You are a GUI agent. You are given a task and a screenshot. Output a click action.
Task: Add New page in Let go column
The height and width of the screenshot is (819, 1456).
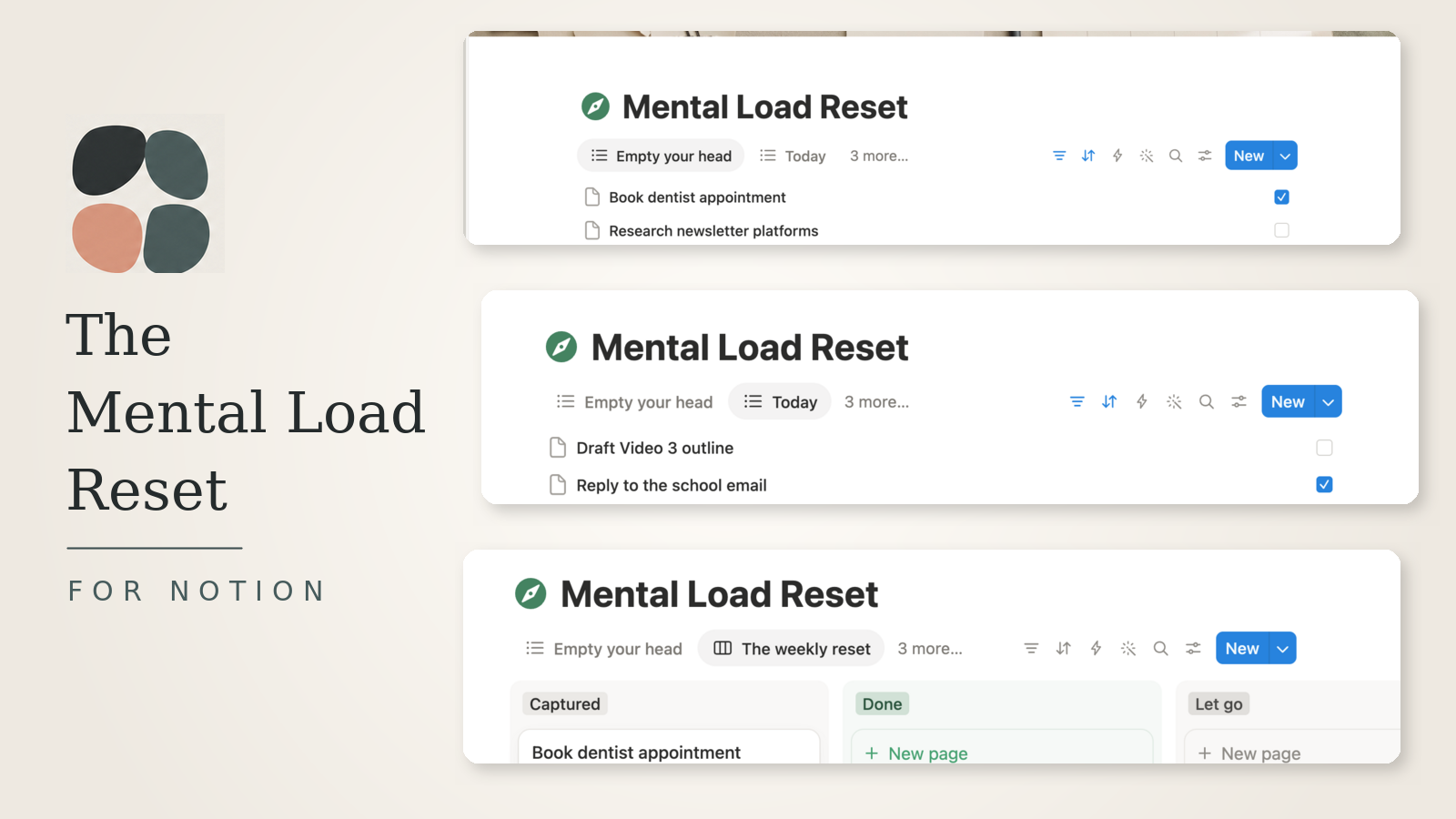tap(1292, 746)
